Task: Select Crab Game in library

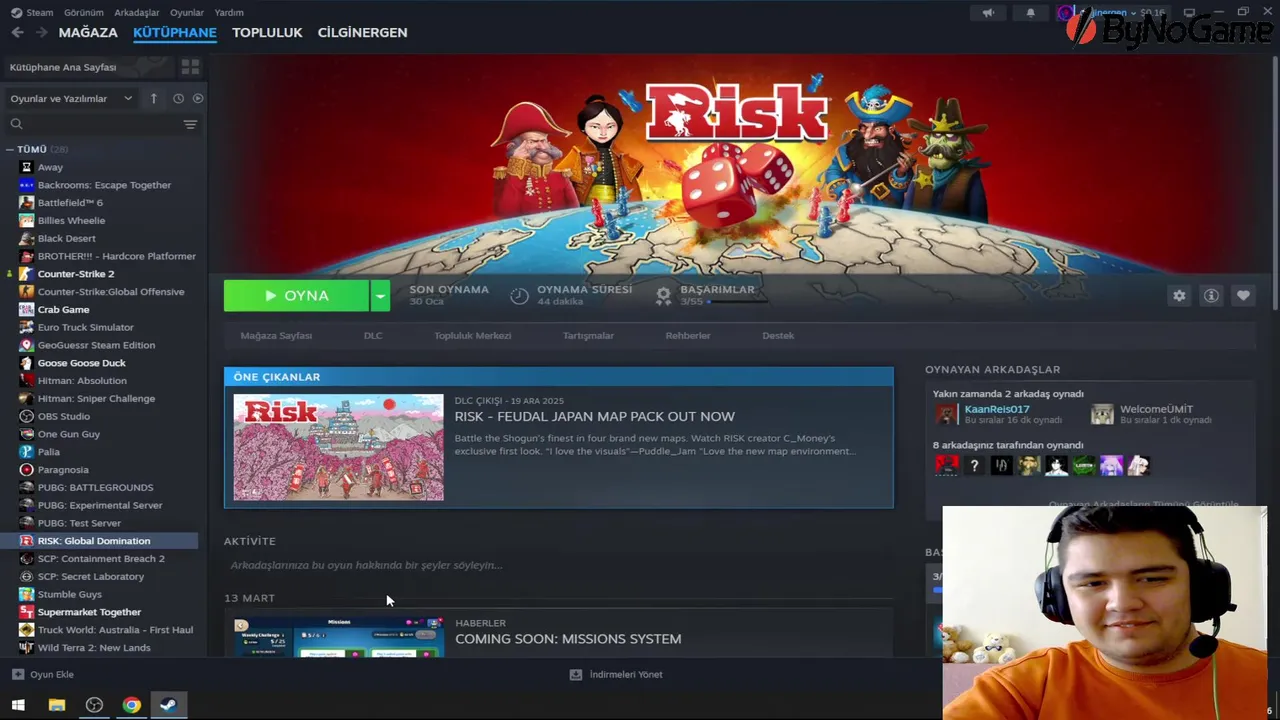Action: [x=63, y=310]
